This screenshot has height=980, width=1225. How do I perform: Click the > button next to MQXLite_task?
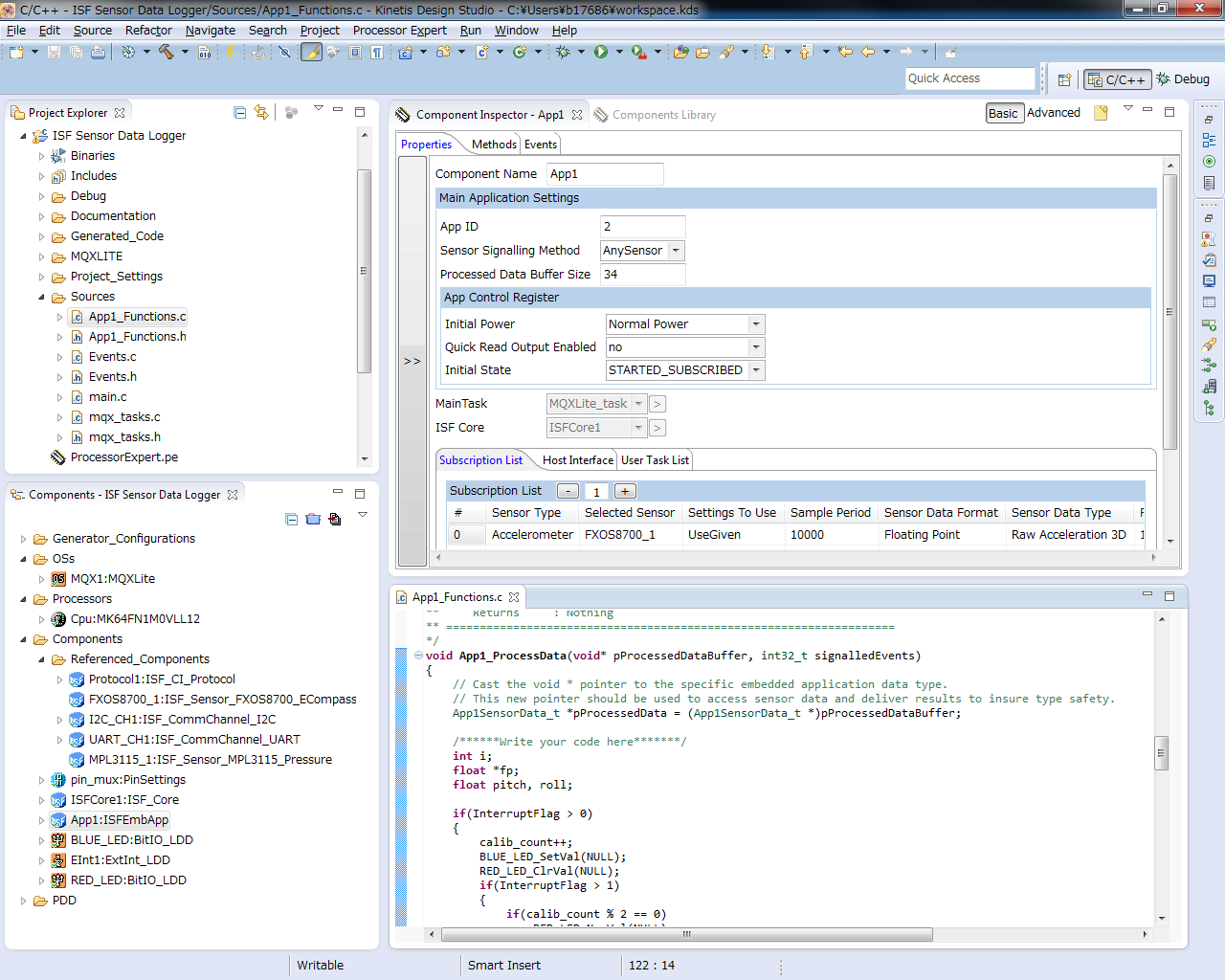click(x=657, y=404)
